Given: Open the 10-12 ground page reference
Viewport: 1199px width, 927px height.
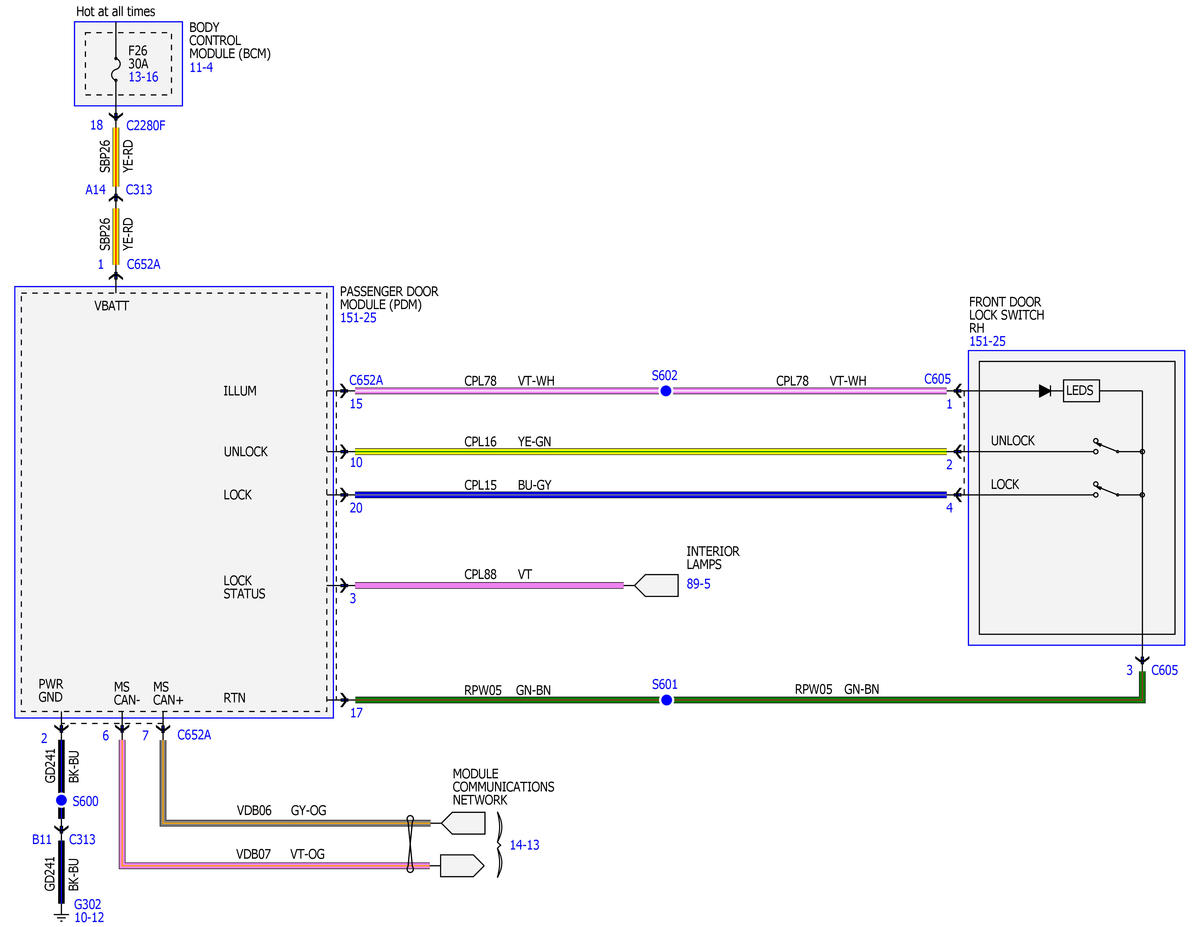Looking at the screenshot, I should [89, 917].
